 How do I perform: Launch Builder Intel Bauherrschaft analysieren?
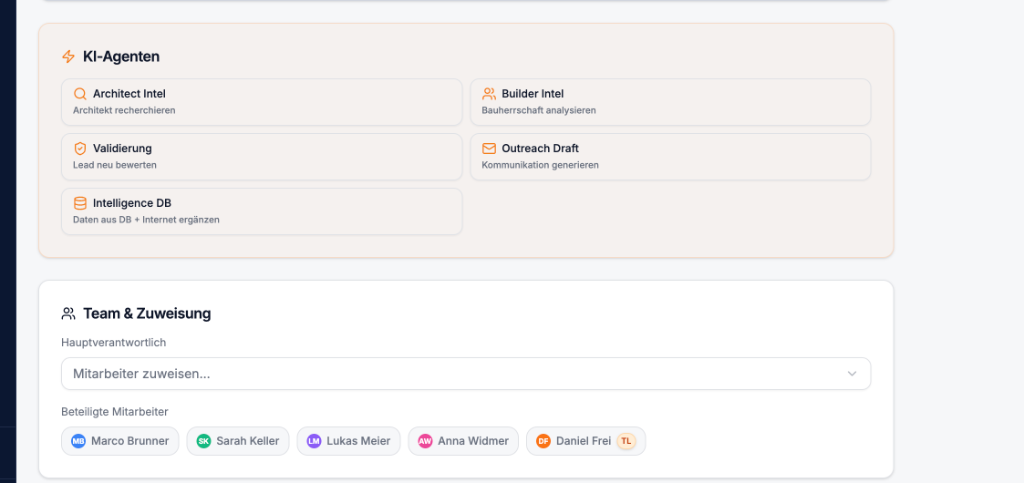tap(670, 102)
